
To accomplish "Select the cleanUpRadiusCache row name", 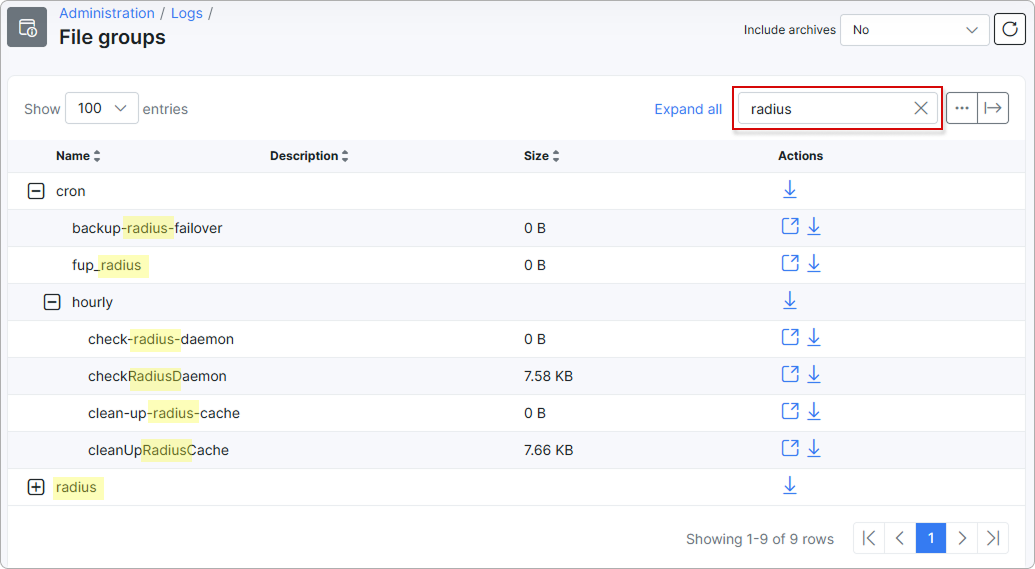I will point(158,450).
